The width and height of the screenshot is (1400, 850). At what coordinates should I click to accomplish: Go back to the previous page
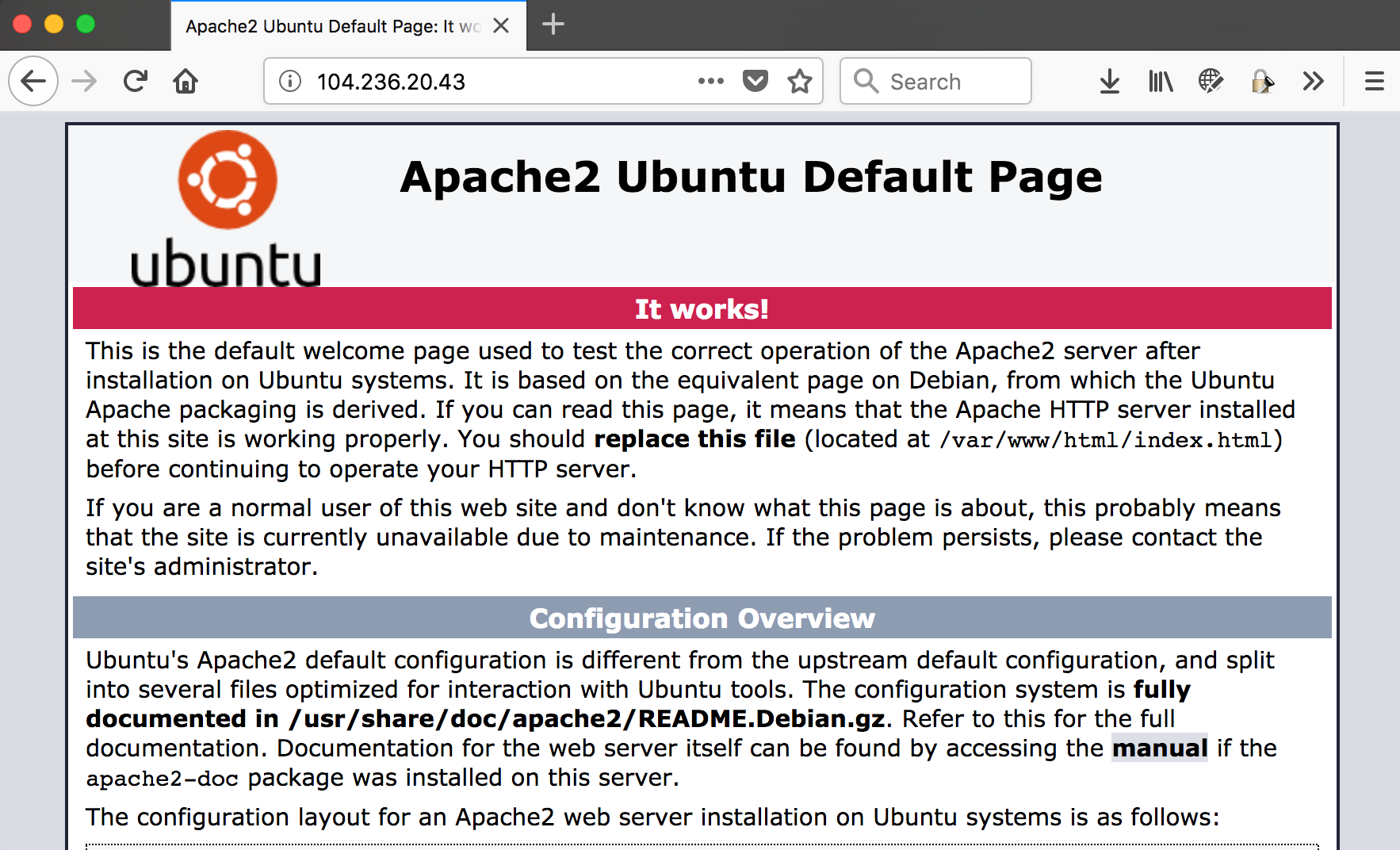33,81
